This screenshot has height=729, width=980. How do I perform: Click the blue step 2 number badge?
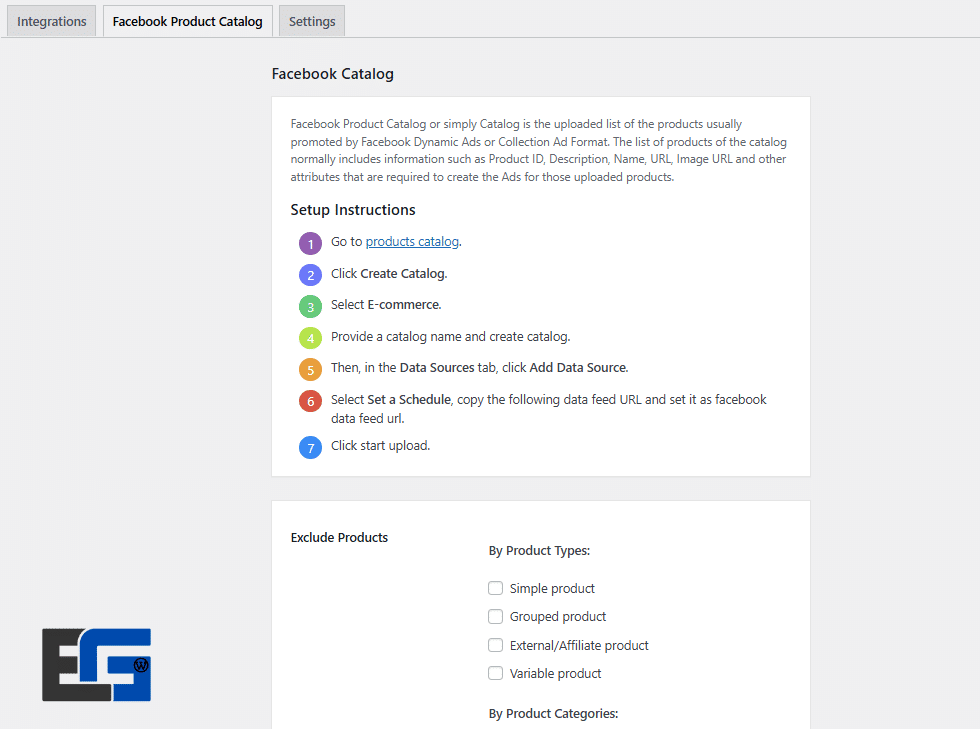310,275
